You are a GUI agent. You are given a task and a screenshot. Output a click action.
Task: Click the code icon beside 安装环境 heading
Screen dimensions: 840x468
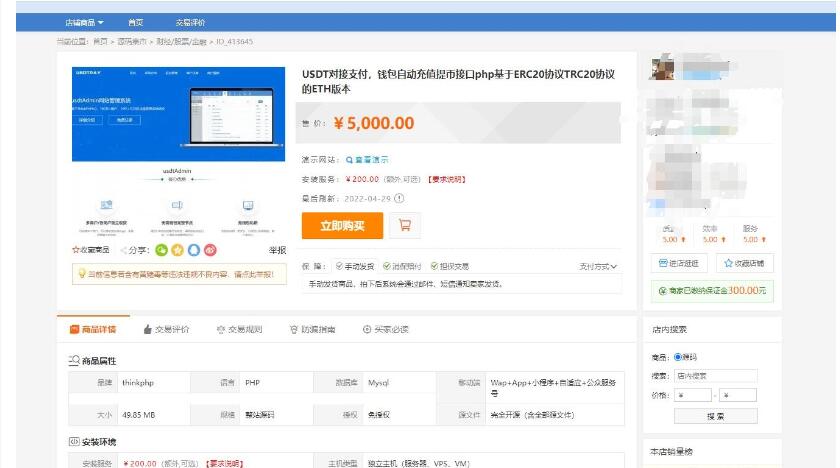(74, 442)
